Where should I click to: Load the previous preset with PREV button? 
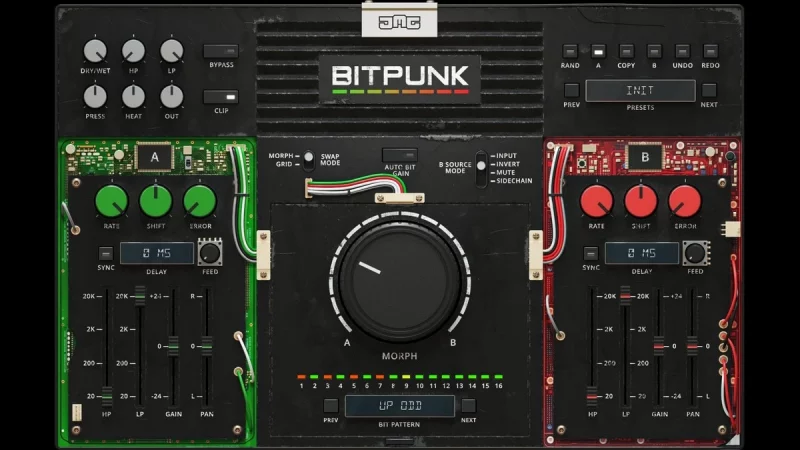(x=571, y=90)
